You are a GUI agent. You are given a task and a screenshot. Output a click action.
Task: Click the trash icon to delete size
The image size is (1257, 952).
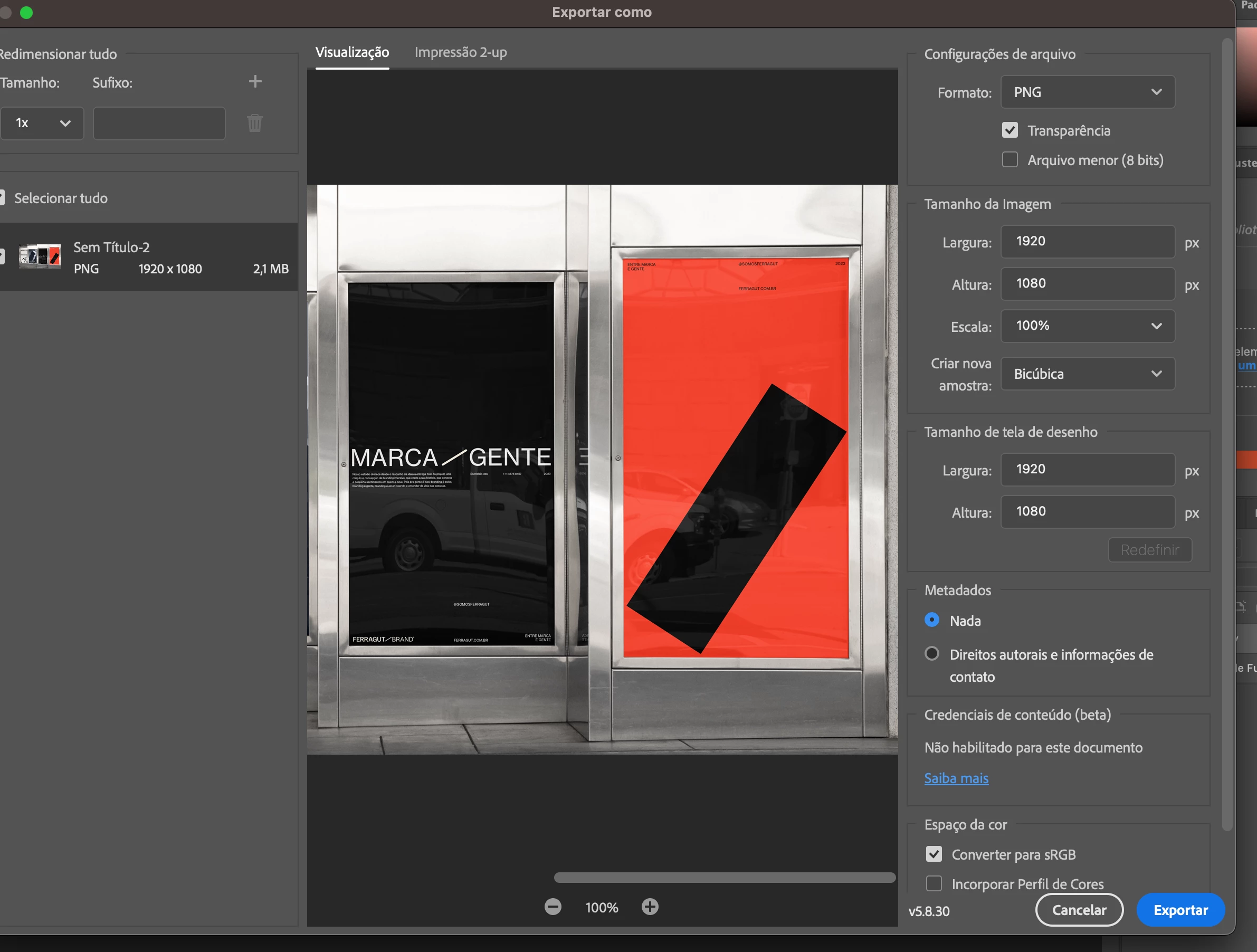point(254,123)
